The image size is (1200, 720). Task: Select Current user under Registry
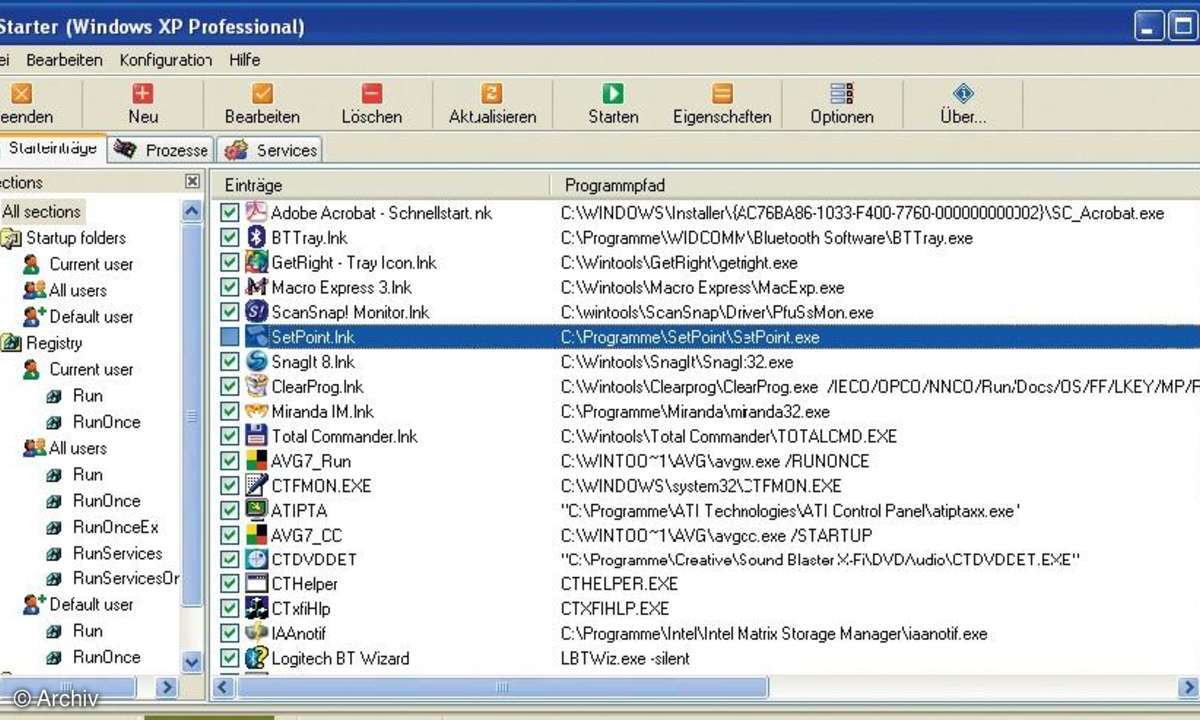point(91,369)
